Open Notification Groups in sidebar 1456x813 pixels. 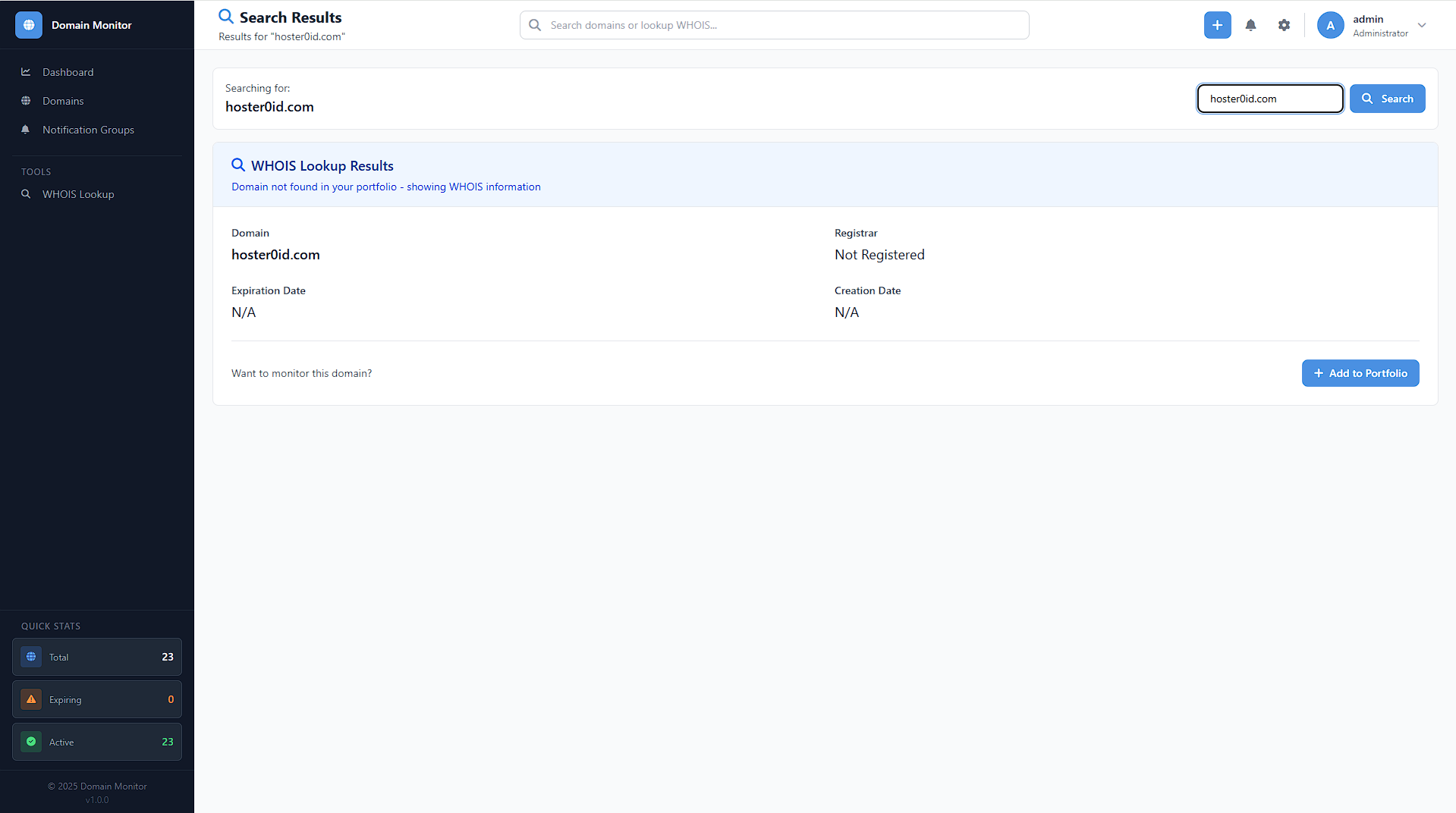[x=88, y=130]
